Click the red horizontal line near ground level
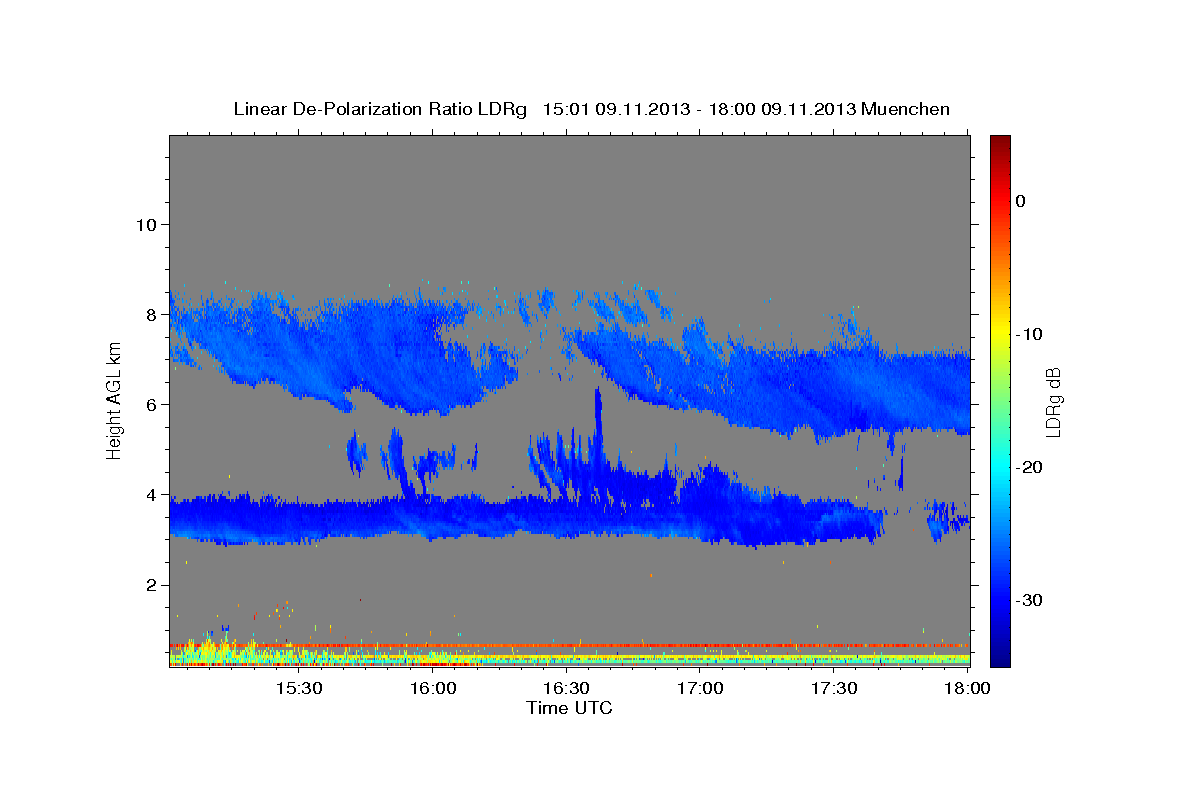 click(569, 645)
